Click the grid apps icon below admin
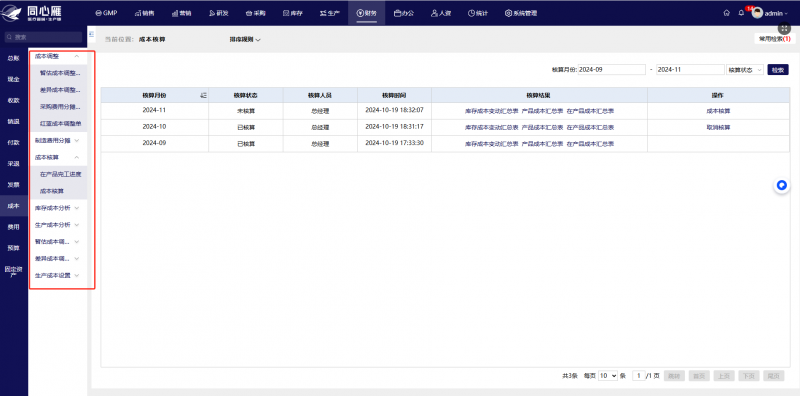Image resolution: width=800 pixels, height=396 pixels. click(x=785, y=29)
